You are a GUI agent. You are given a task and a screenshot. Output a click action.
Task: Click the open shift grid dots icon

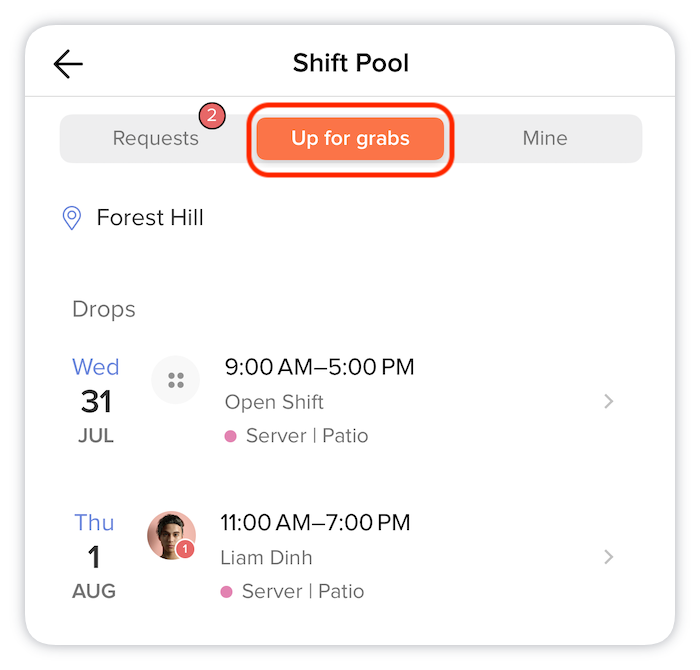pos(175,380)
